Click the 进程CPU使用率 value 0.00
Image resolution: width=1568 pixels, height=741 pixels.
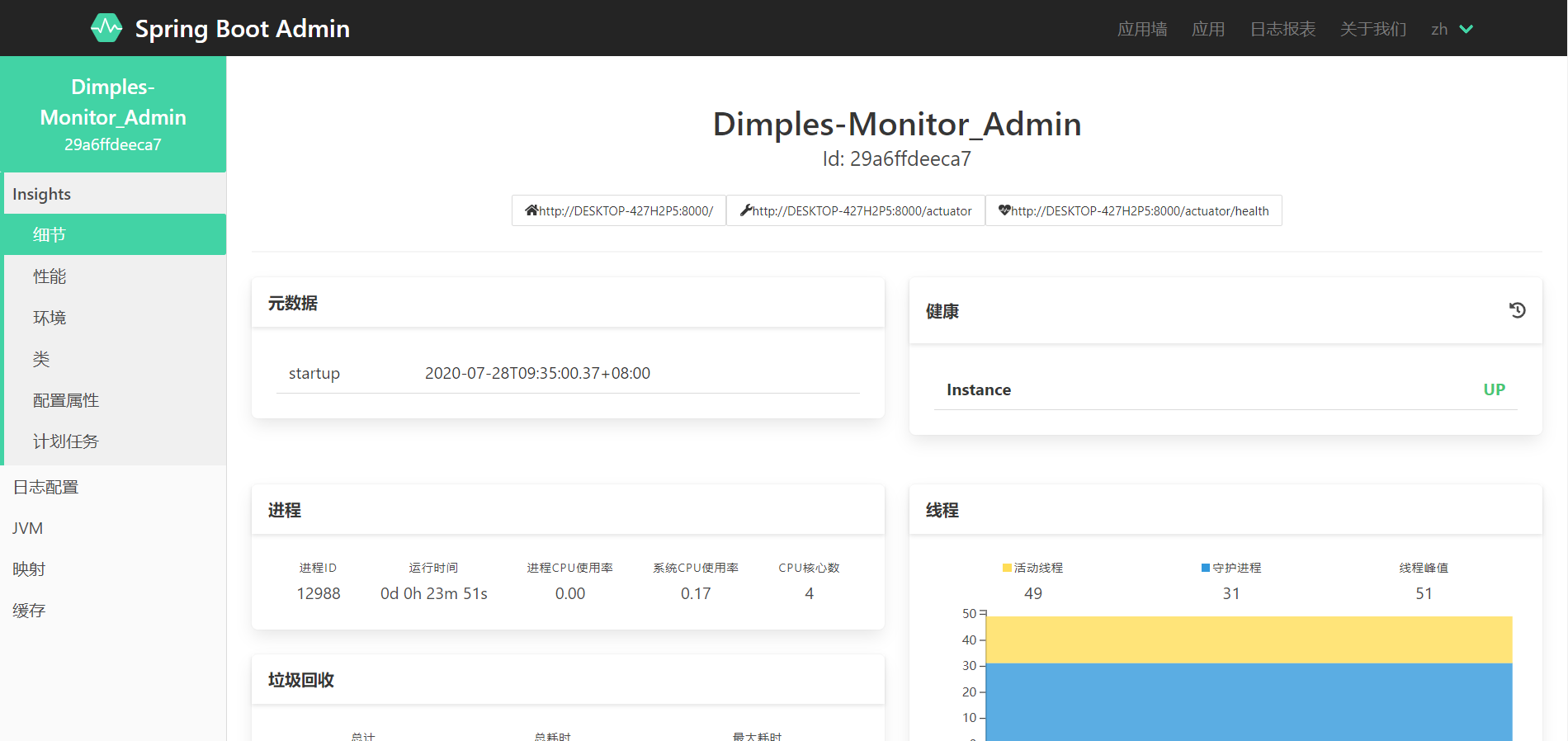coord(570,593)
